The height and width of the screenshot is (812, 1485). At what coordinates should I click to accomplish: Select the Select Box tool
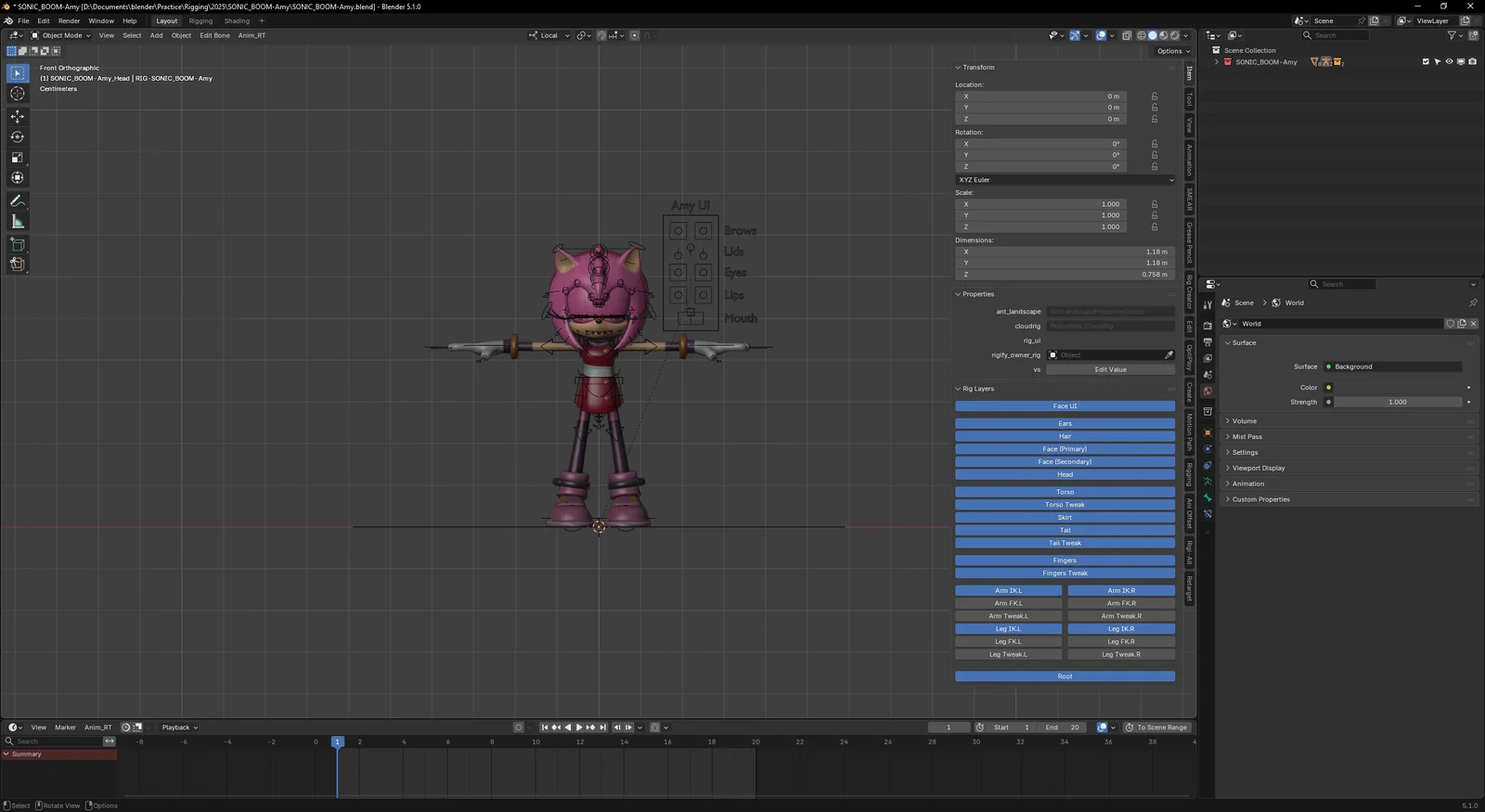tap(18, 73)
